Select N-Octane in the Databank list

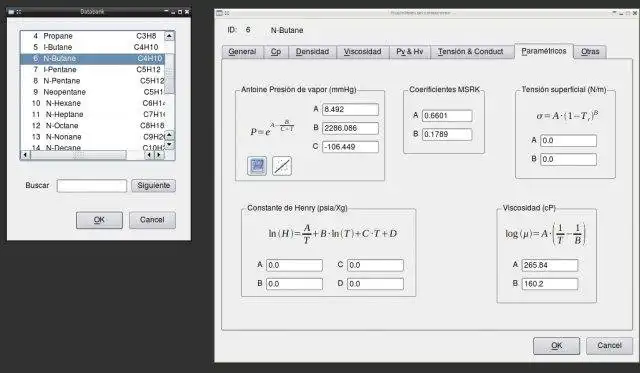[x=93, y=126]
